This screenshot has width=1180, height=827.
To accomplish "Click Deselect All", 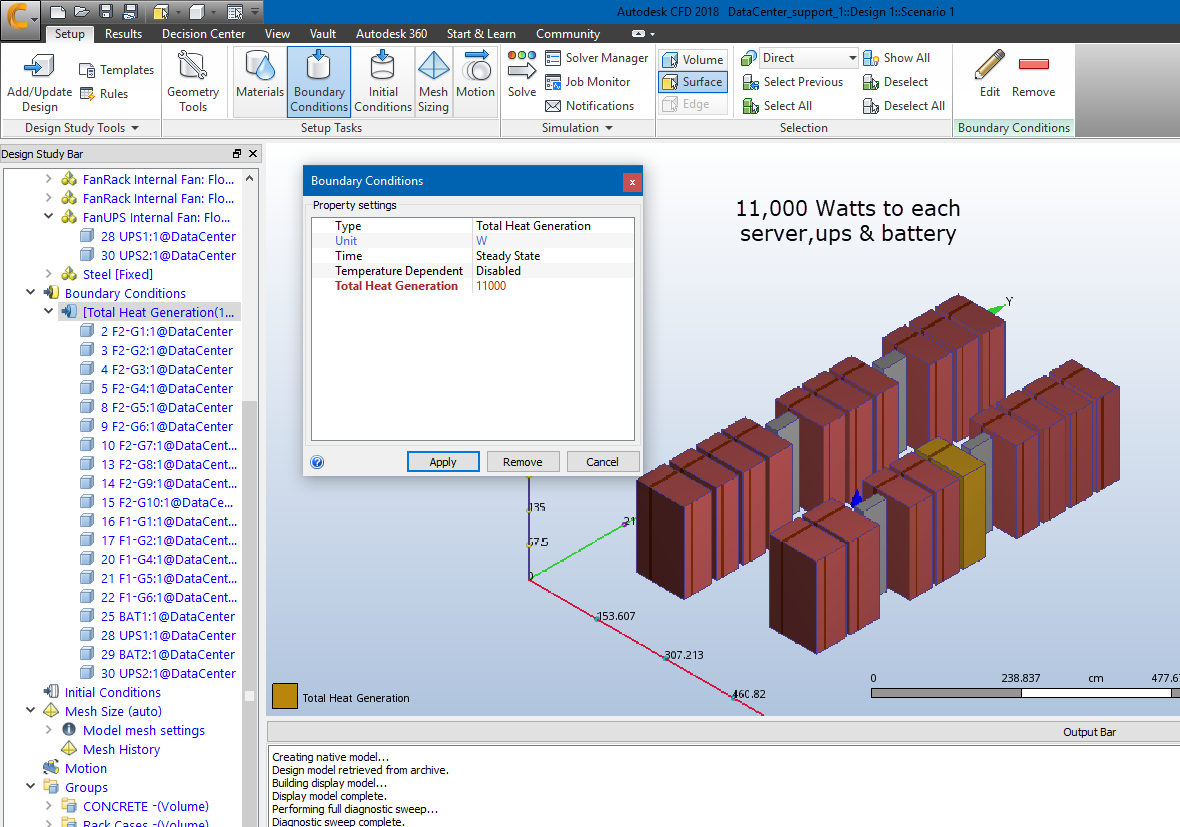I will click(x=903, y=106).
